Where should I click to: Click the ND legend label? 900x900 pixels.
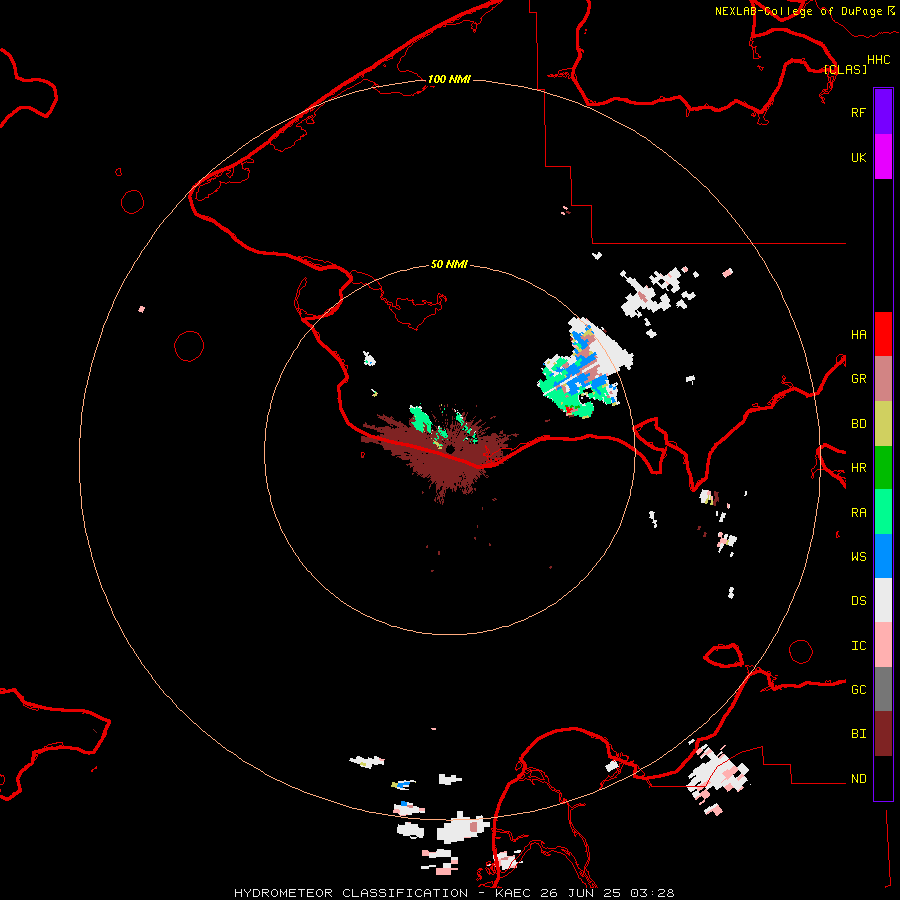(858, 778)
